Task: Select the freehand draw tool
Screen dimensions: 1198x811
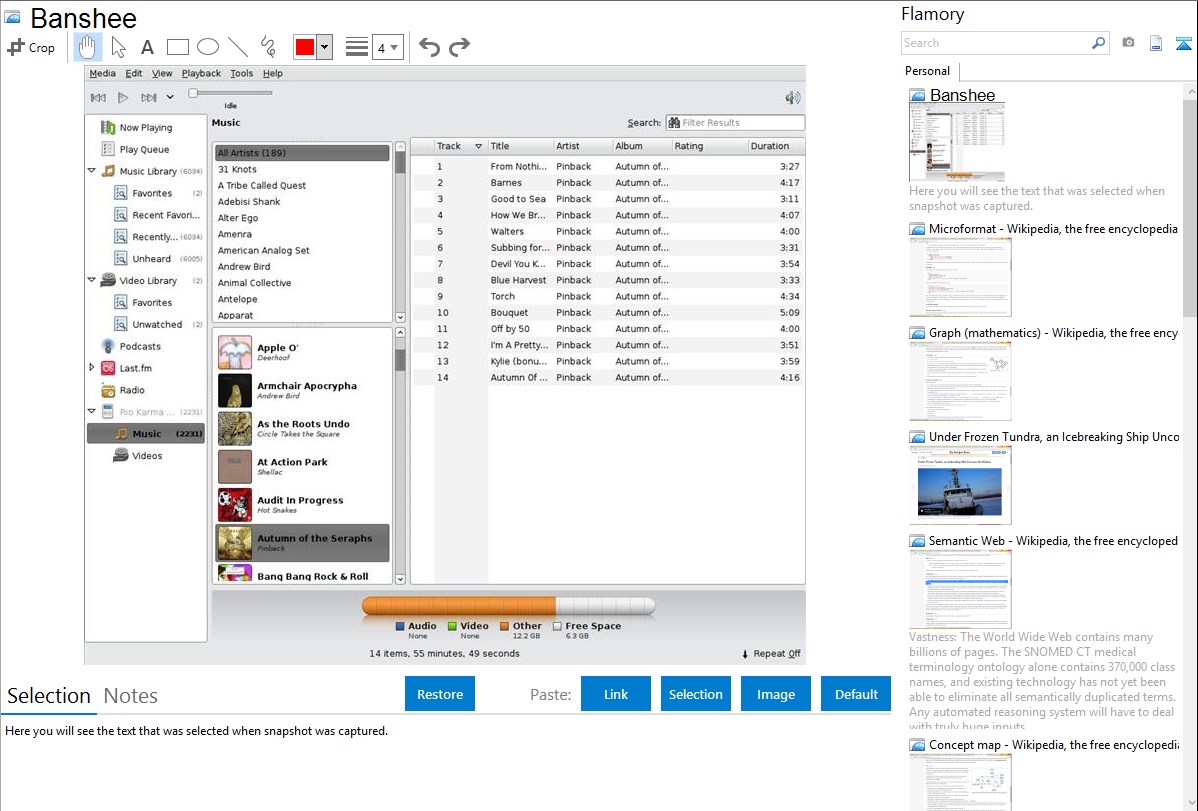Action: (267, 47)
